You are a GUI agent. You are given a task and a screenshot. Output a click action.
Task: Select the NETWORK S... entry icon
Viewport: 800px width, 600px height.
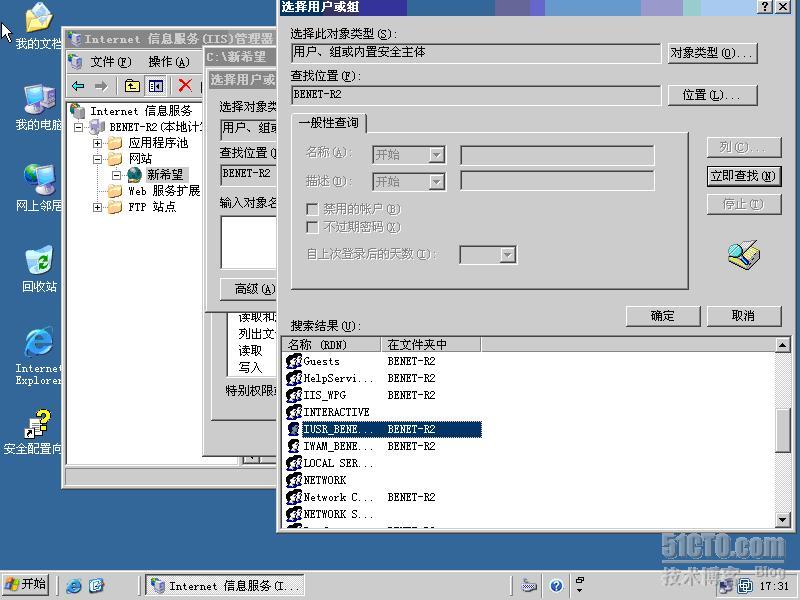pos(294,514)
